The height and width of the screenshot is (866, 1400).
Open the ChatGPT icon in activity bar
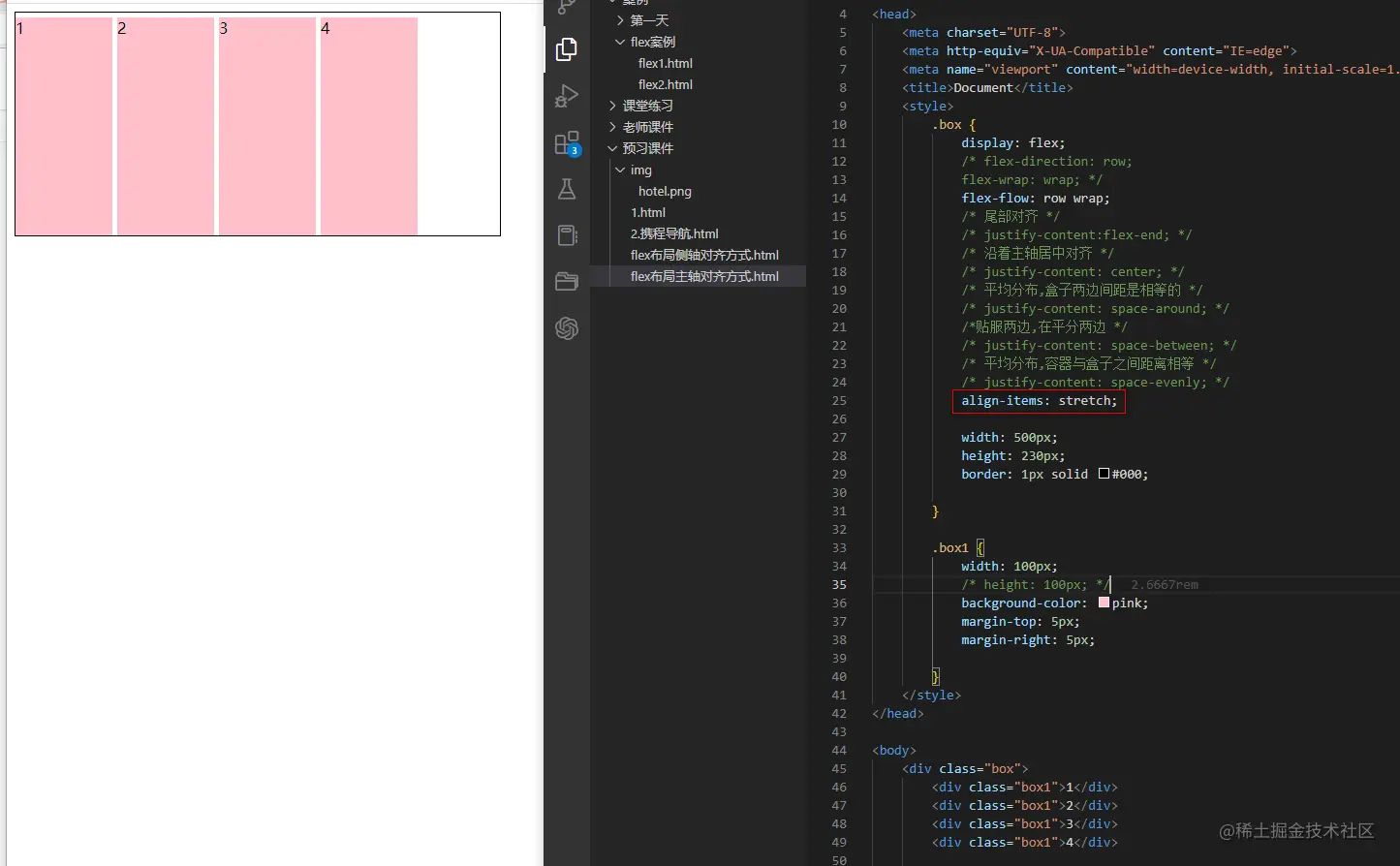pyautogui.click(x=567, y=328)
